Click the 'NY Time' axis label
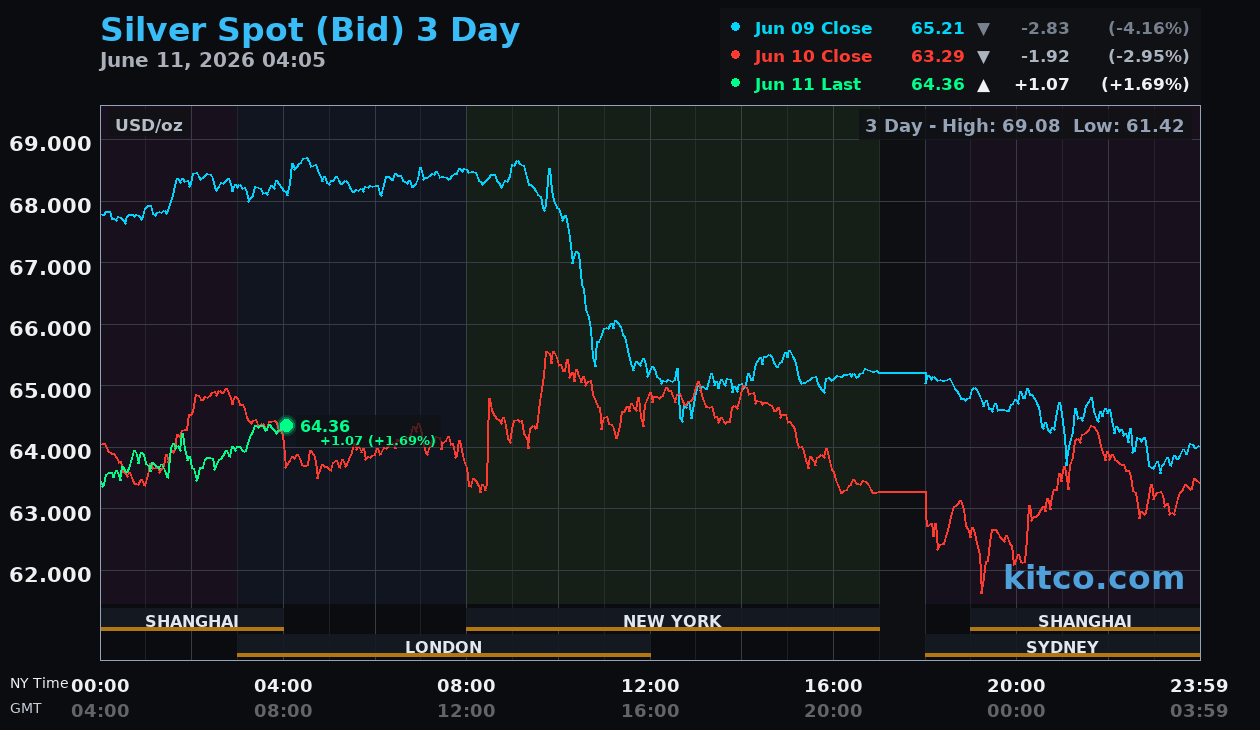 (x=39, y=683)
